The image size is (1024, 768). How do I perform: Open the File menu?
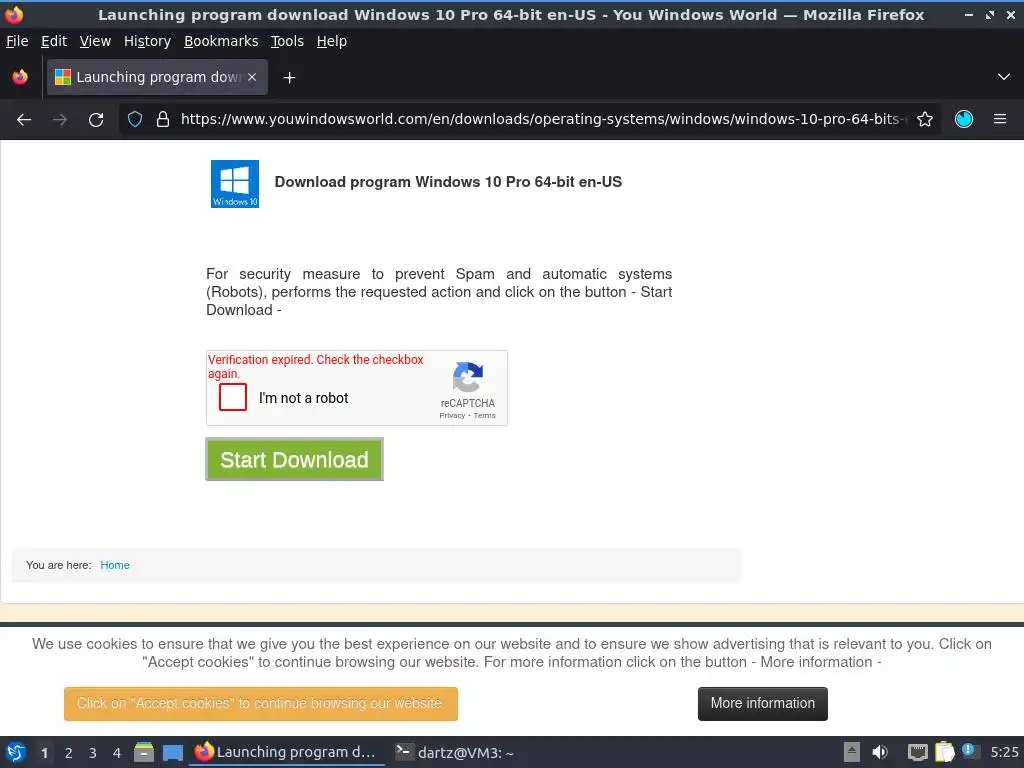17,41
